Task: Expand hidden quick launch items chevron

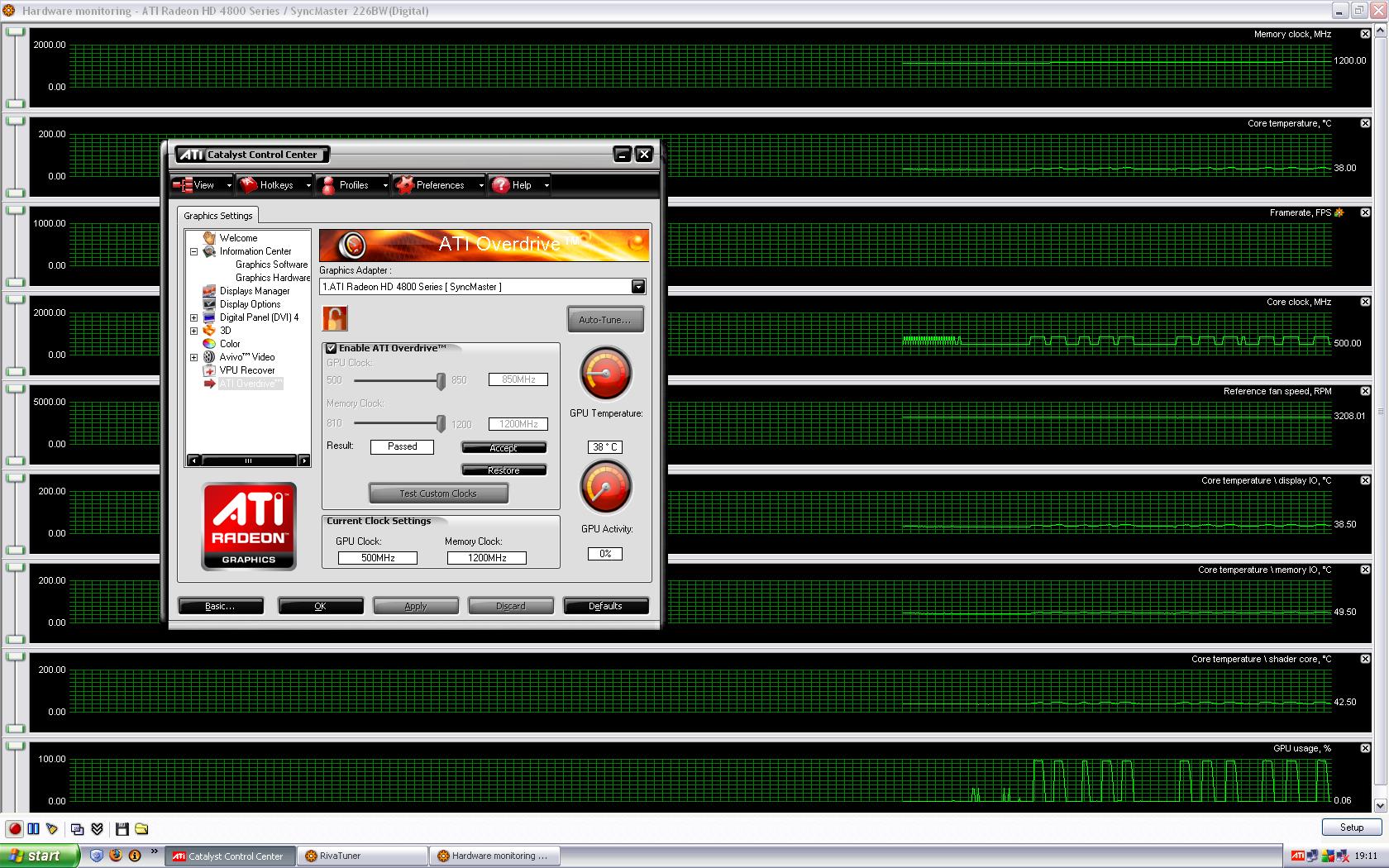Action: (154, 851)
